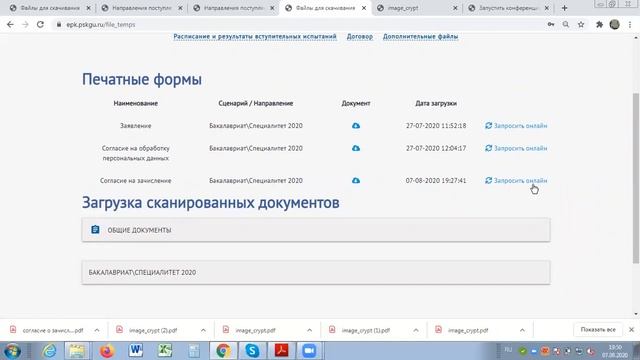
Task: Click the RU language indicator in tray
Action: click(x=508, y=350)
